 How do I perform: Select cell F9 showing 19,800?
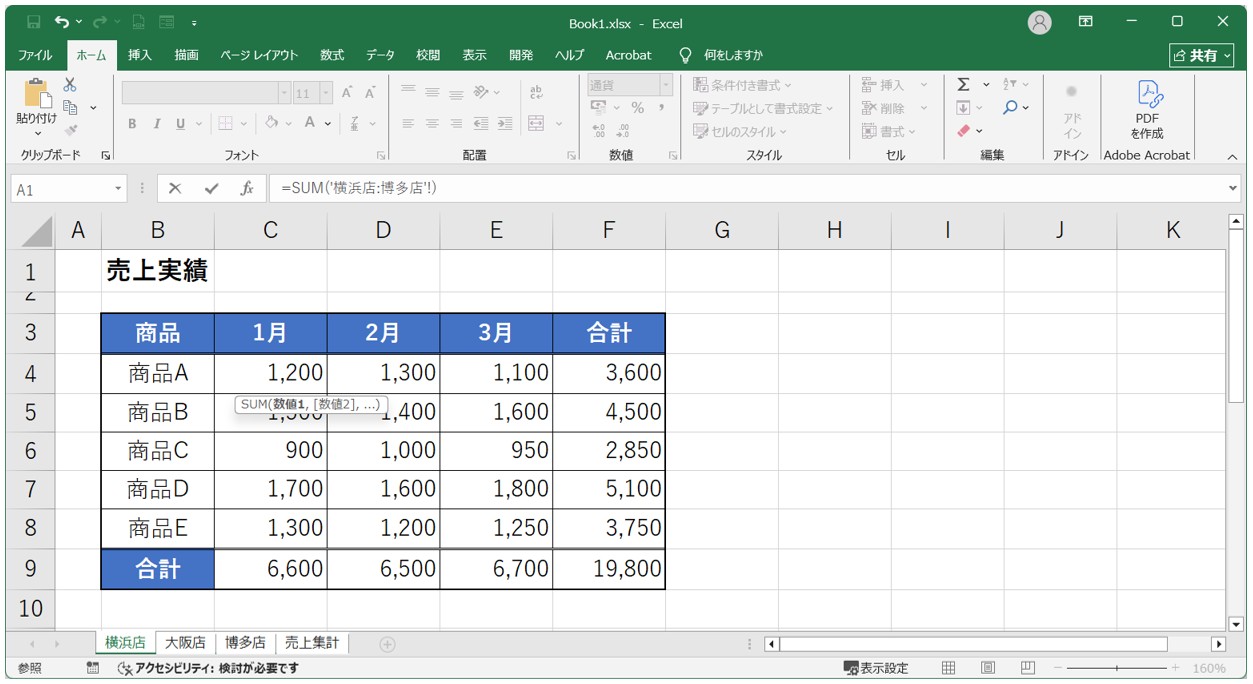tap(609, 569)
